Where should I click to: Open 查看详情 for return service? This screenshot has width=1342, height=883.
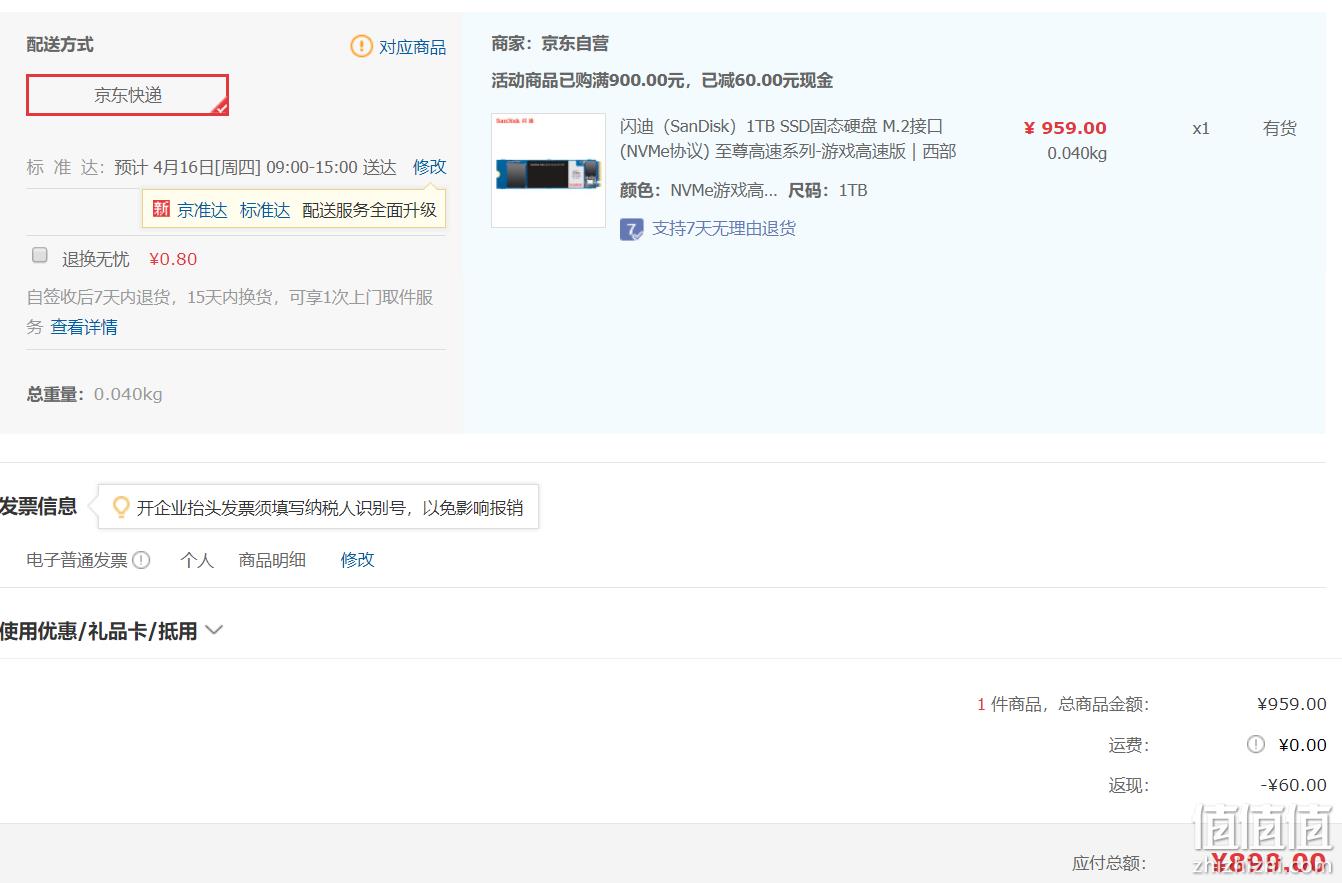click(x=84, y=327)
